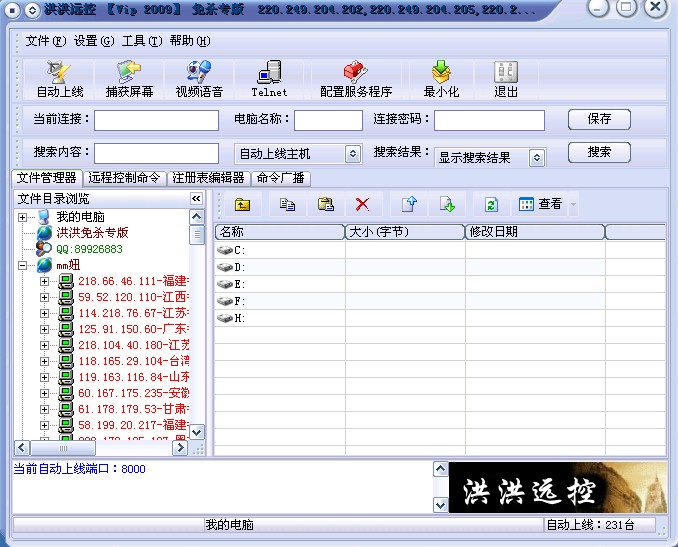
Task: Open the 工具(T) menu
Action: [142, 42]
